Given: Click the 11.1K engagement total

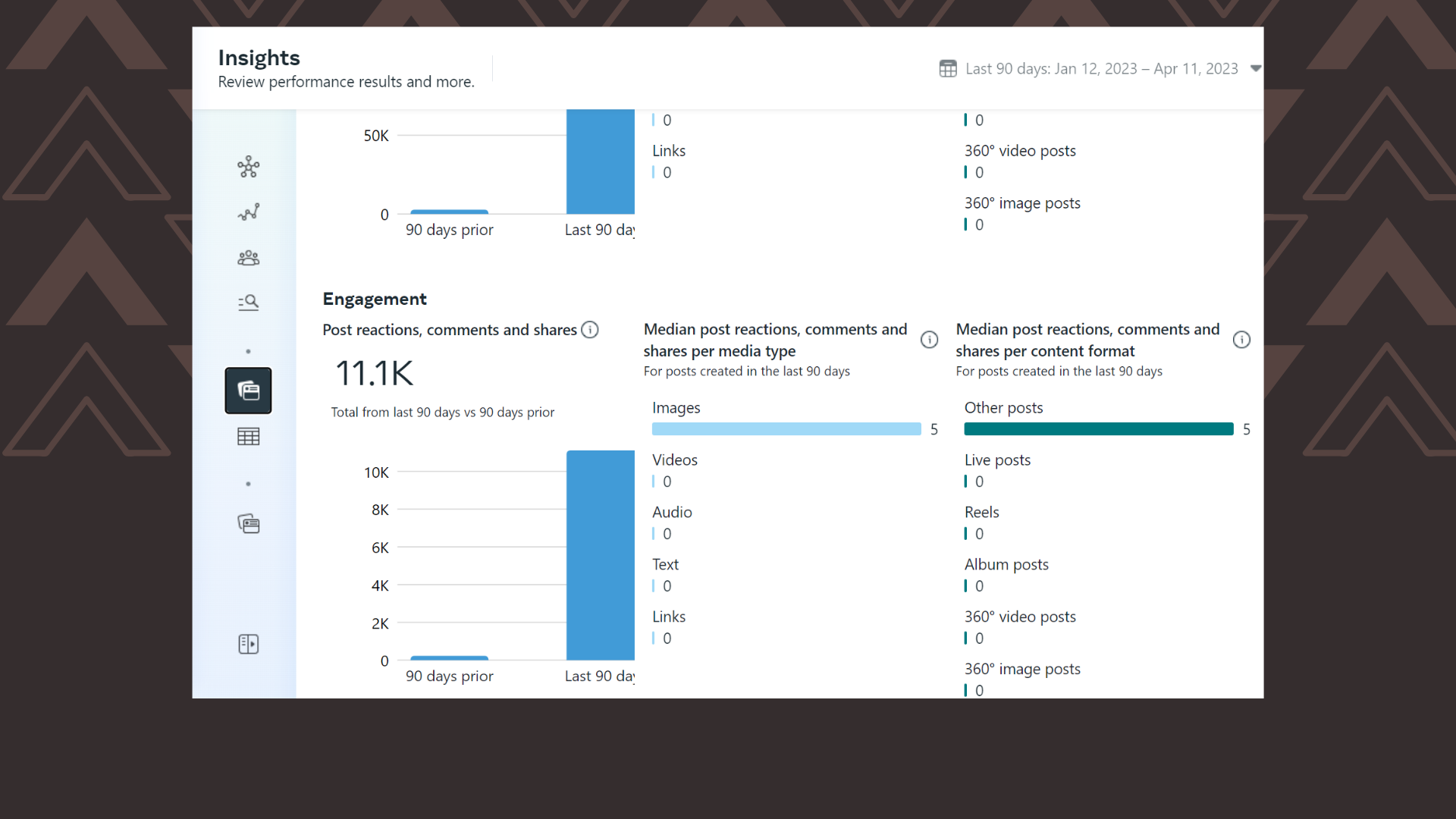Looking at the screenshot, I should coord(375,373).
